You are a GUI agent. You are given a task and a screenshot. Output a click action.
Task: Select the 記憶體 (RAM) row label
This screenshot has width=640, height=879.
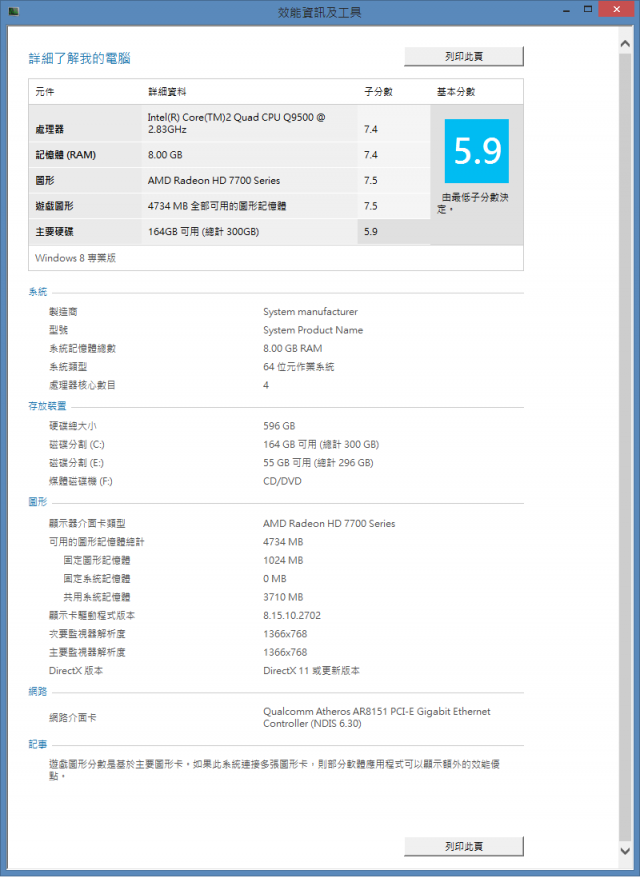(x=66, y=155)
